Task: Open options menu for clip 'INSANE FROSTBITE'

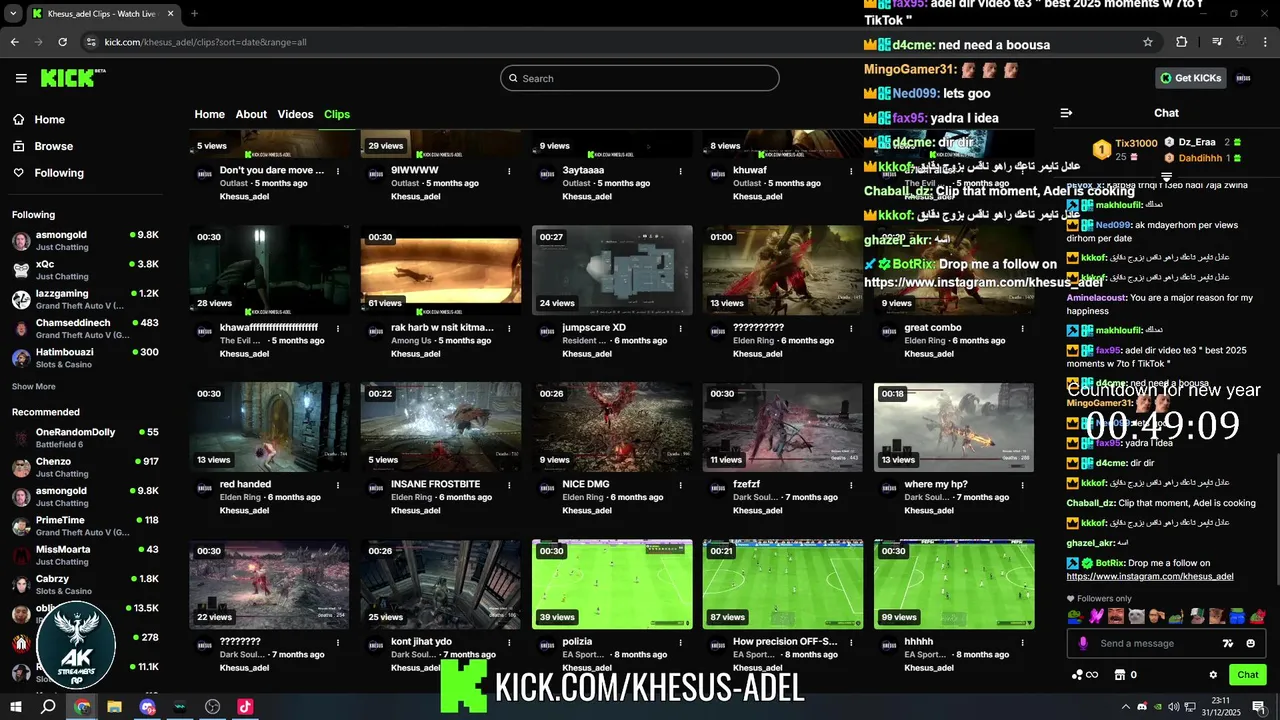Action: coord(509,485)
